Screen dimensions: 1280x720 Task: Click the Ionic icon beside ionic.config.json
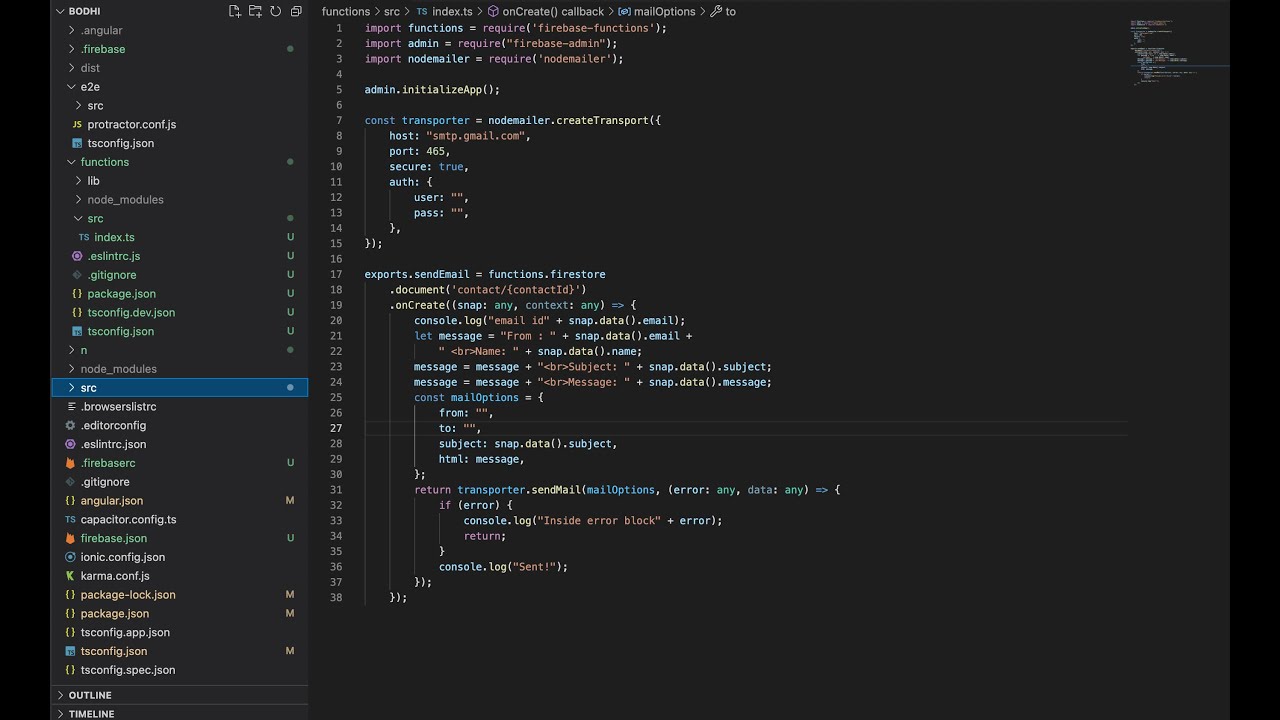tap(70, 557)
